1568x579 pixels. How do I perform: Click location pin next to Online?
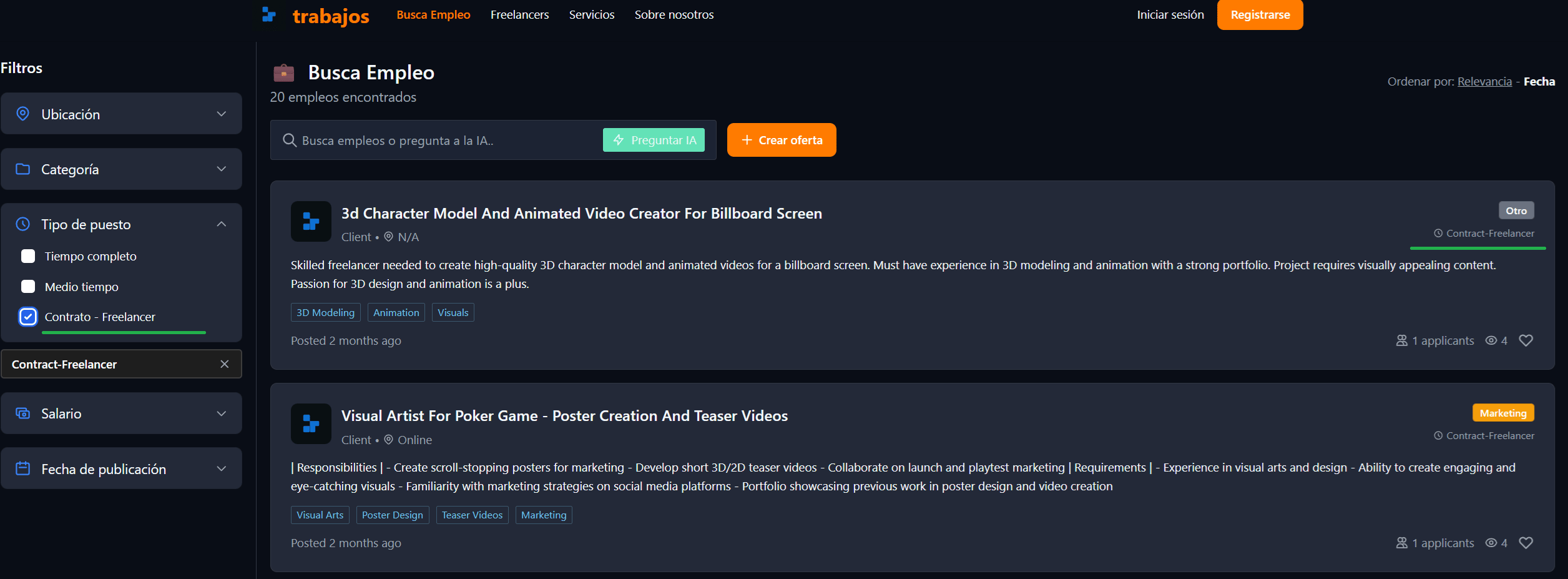[388, 440]
